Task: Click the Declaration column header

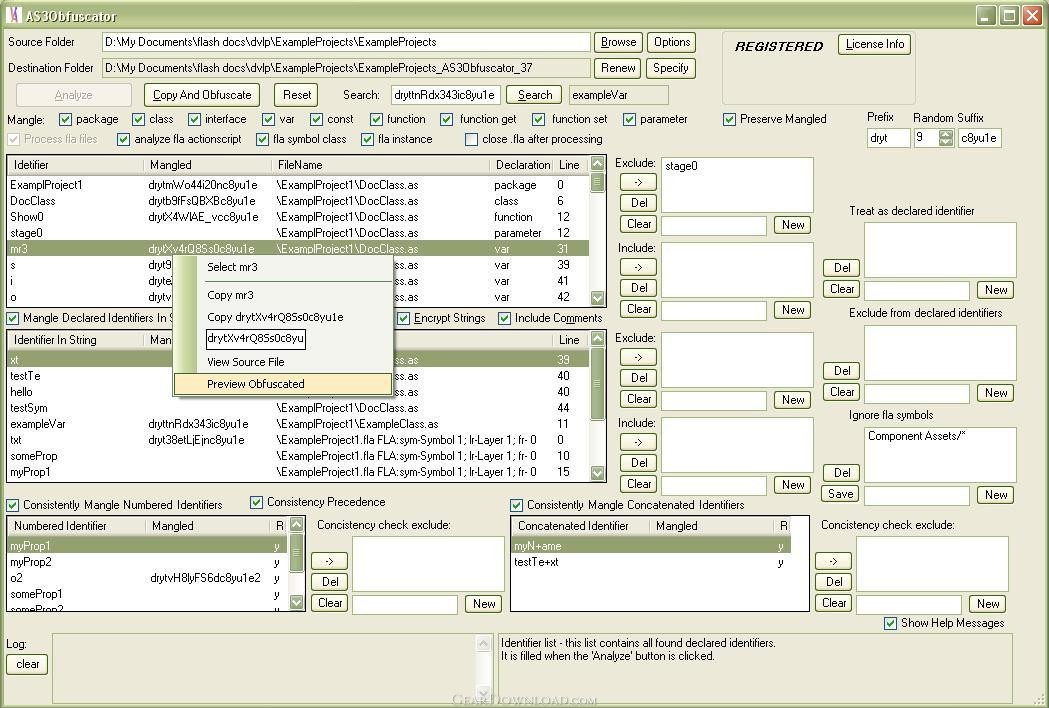Action: pyautogui.click(x=522, y=165)
